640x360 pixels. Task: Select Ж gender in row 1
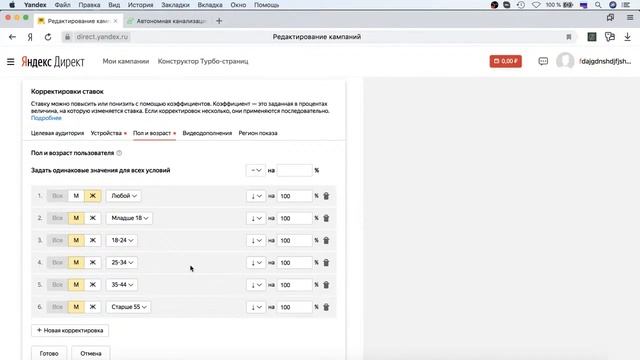tap(93, 196)
